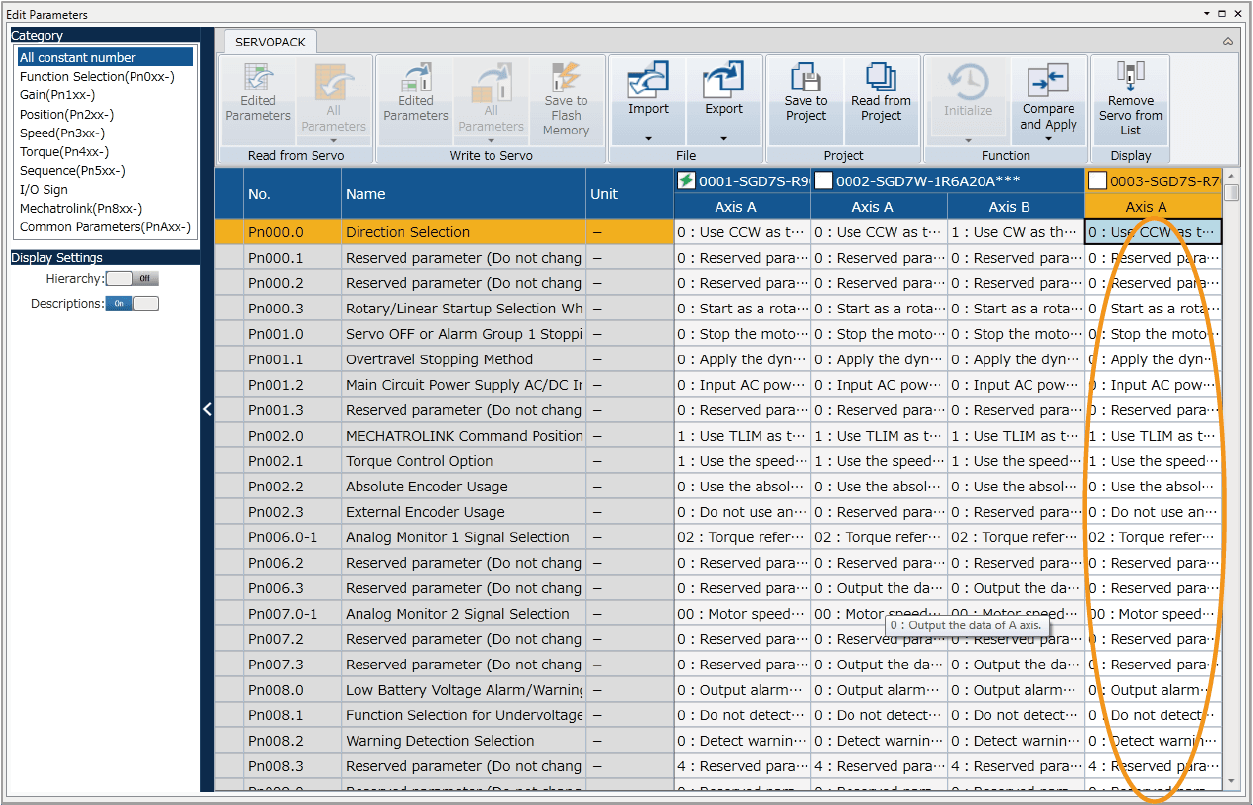1253x805 pixels.
Task: Select Gain(Pn1xx-) category
Action: [x=57, y=95]
